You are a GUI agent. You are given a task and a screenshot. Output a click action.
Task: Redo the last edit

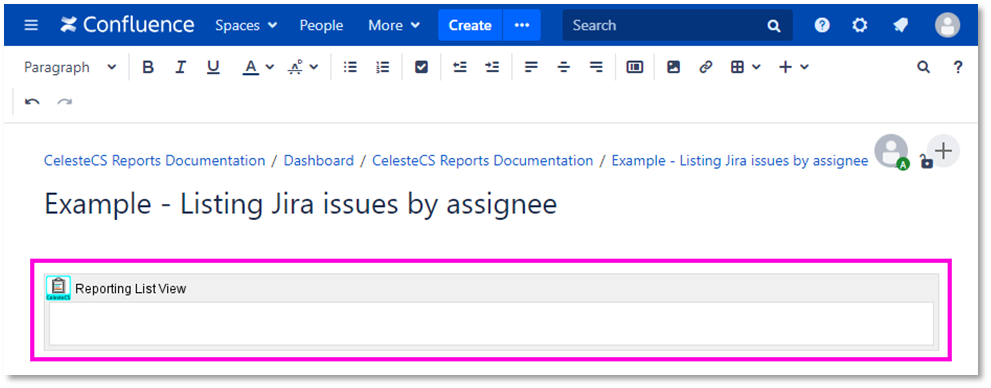[64, 102]
